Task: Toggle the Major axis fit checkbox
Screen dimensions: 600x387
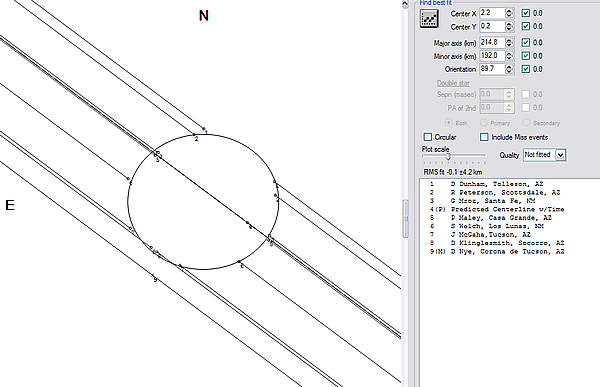Action: (x=526, y=42)
